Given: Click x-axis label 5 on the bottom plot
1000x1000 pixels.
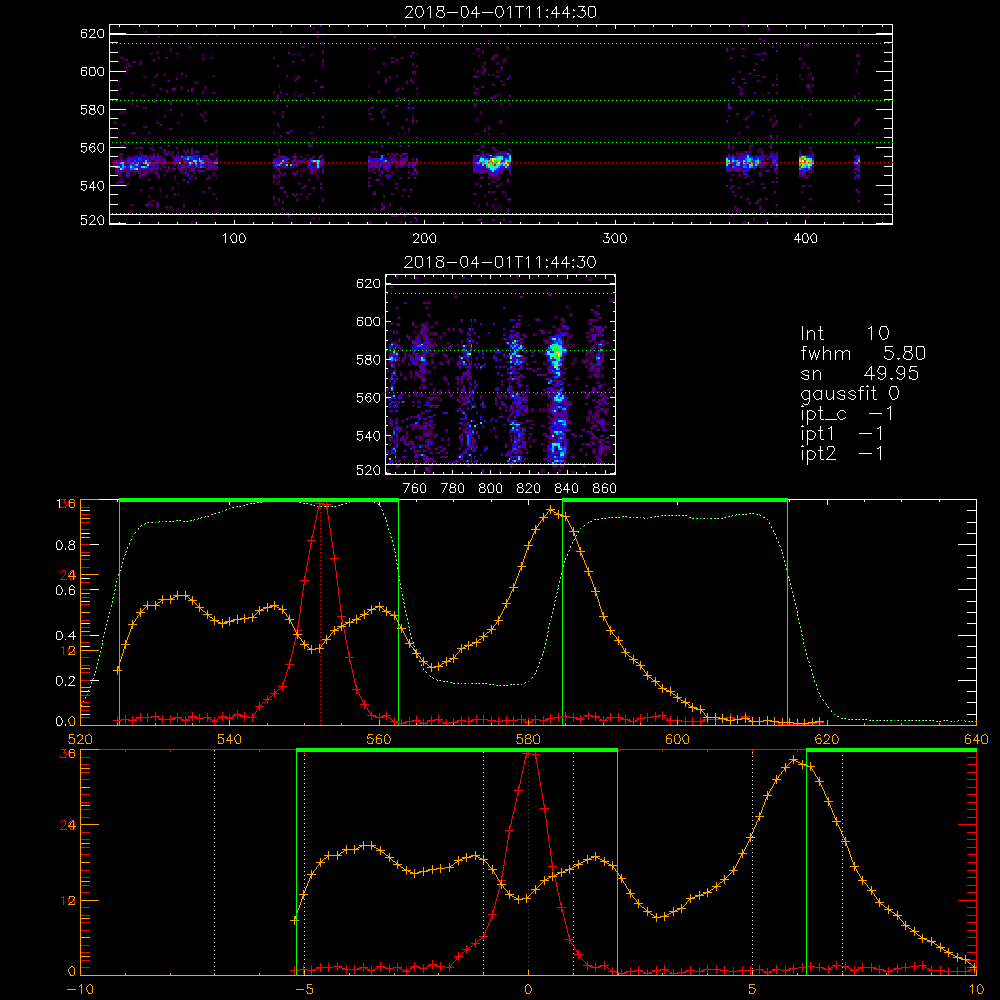Looking at the screenshot, I should click(x=753, y=990).
